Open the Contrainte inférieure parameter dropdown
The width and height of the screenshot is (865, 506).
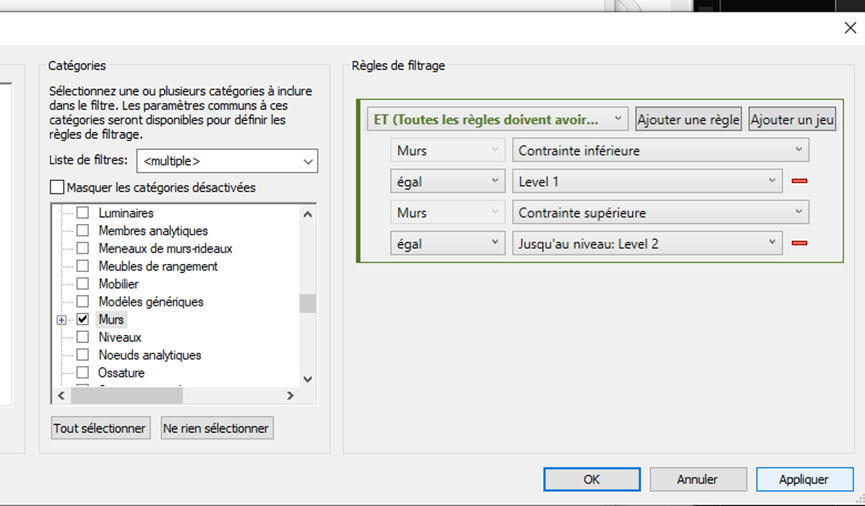pyautogui.click(x=798, y=151)
